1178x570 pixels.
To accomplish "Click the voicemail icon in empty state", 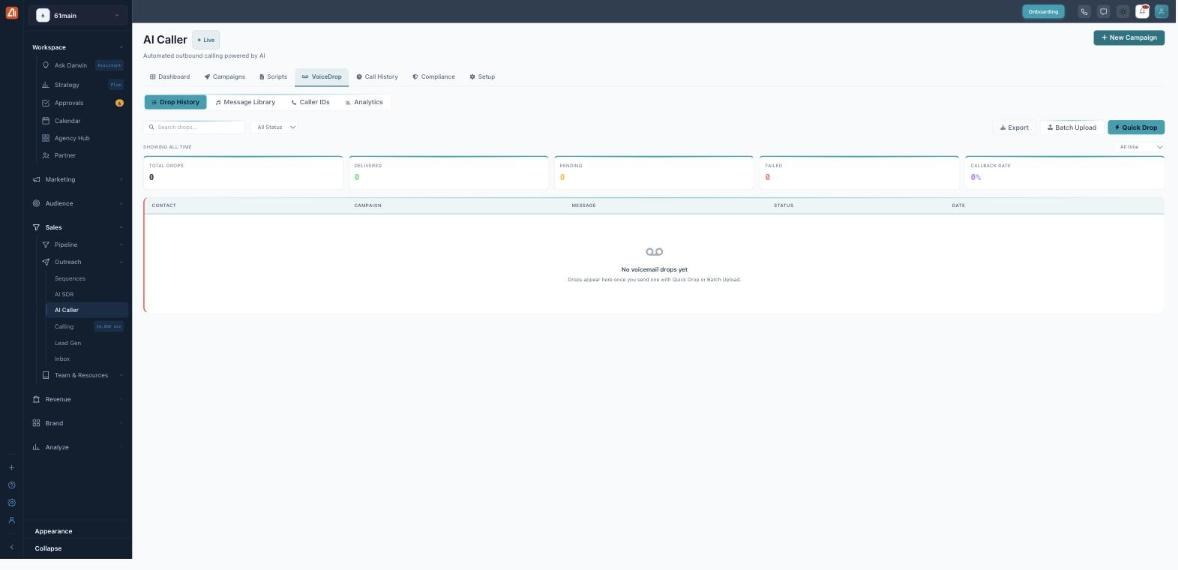I will [x=654, y=252].
